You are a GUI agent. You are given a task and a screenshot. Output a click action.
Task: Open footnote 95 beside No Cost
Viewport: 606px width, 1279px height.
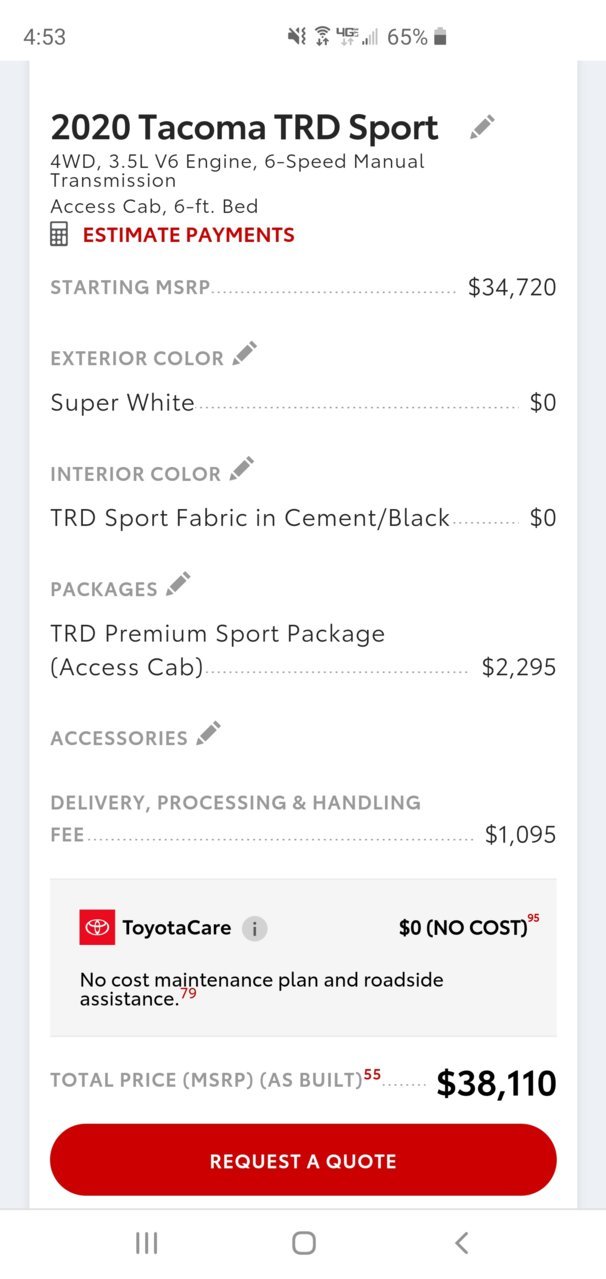coord(533,918)
